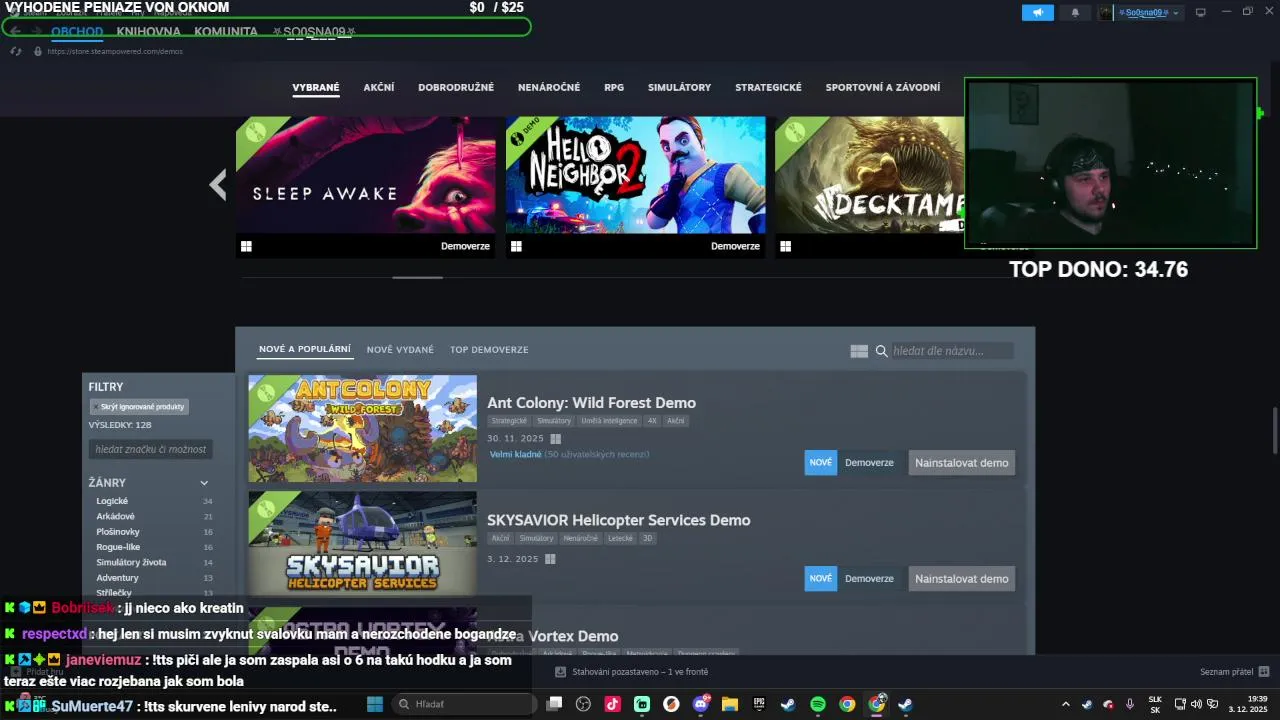Select the DOBRODRUŽNÉ category tab
Viewport: 1280px width, 720px height.
(456, 87)
